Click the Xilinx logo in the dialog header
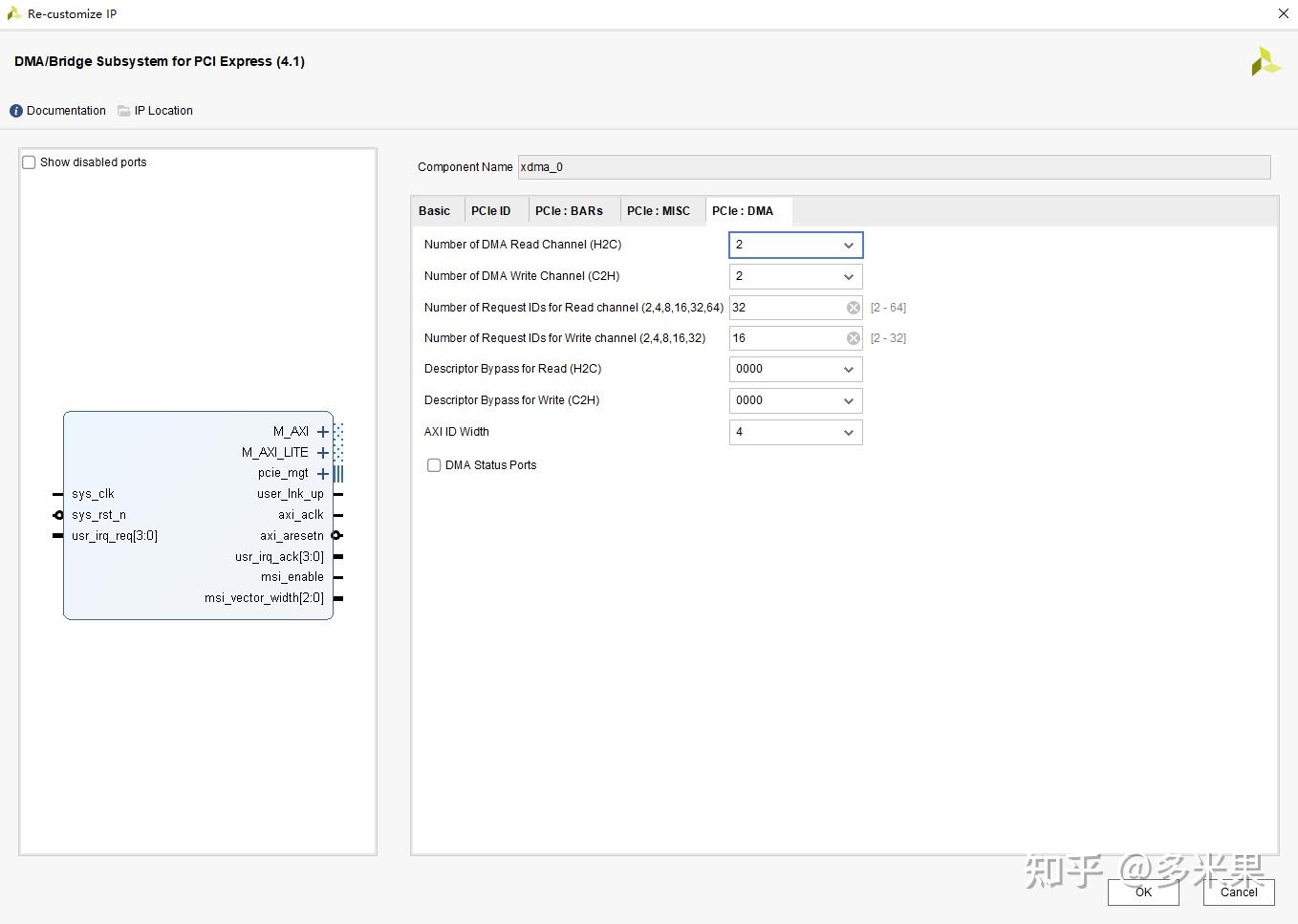The height and width of the screenshot is (924, 1298). [x=1265, y=61]
